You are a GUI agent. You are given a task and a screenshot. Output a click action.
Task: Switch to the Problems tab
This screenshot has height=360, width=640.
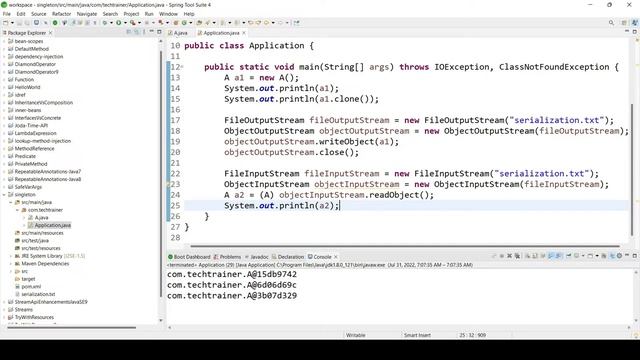point(228,257)
